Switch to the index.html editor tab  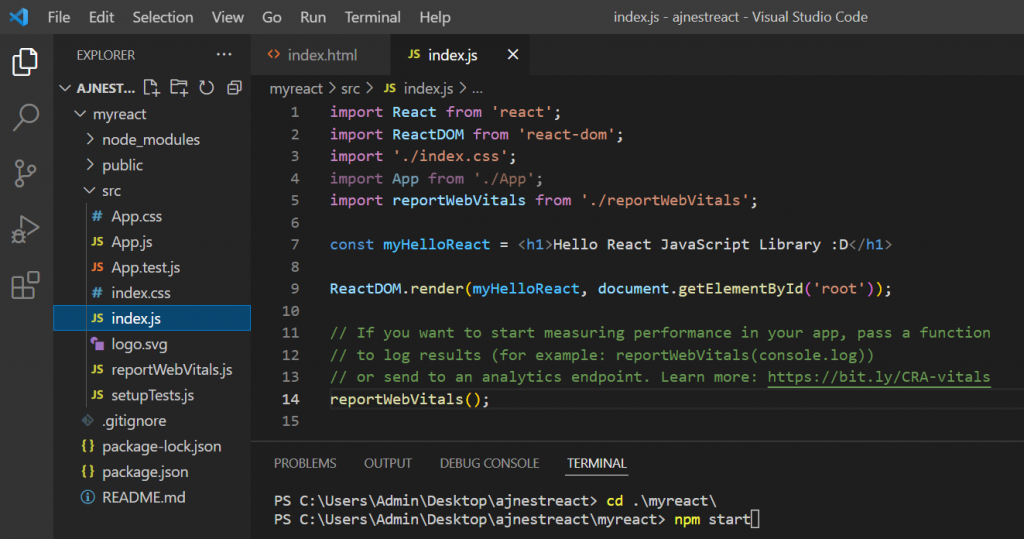tap(321, 55)
